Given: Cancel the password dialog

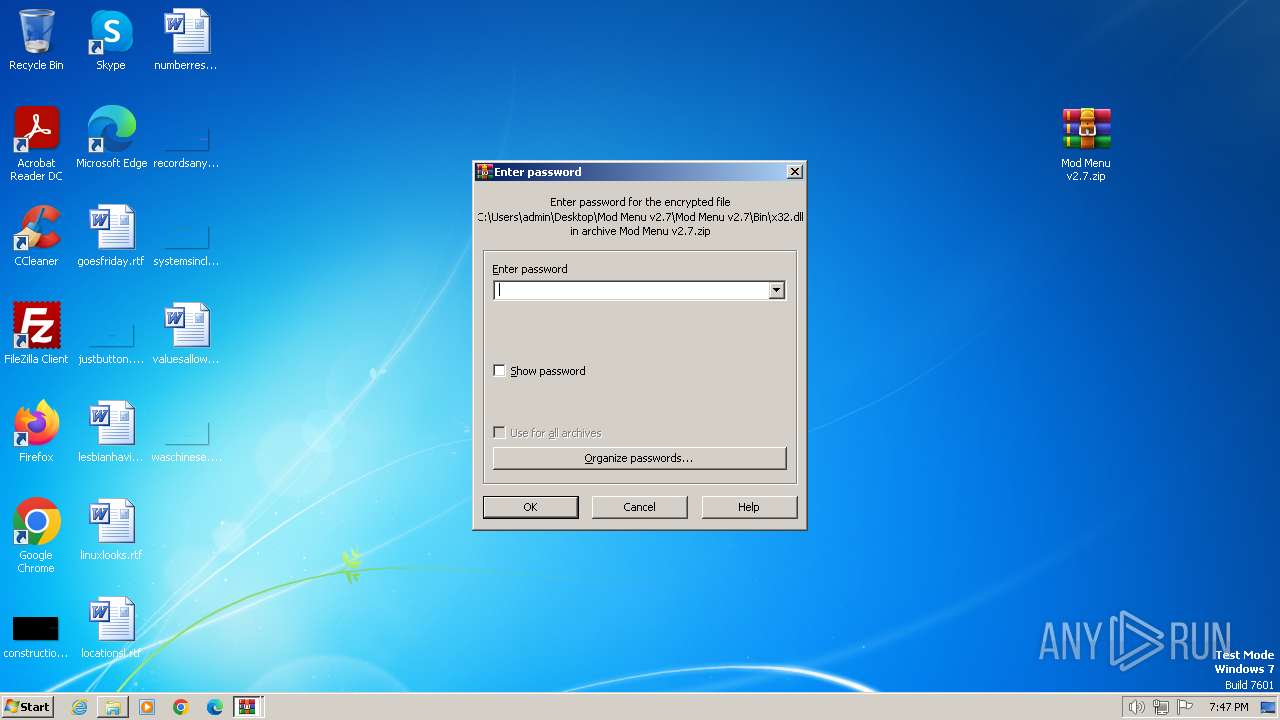Looking at the screenshot, I should (x=639, y=507).
